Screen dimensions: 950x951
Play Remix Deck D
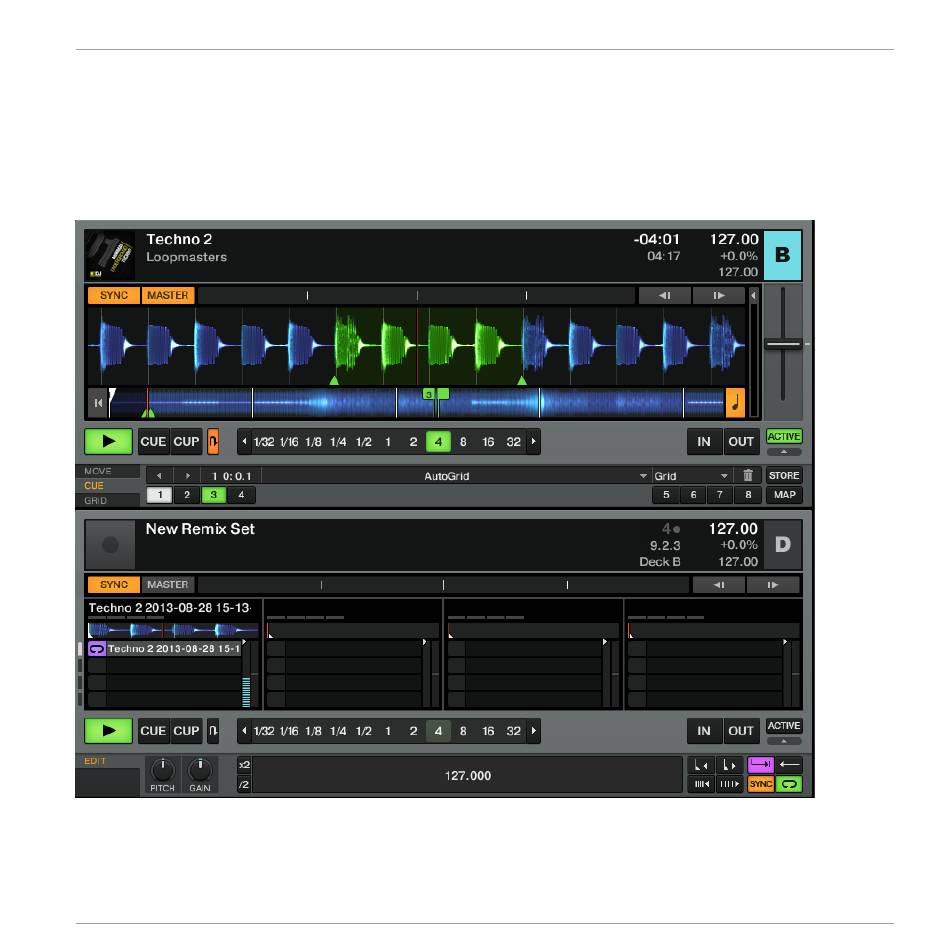pyautogui.click(x=109, y=731)
